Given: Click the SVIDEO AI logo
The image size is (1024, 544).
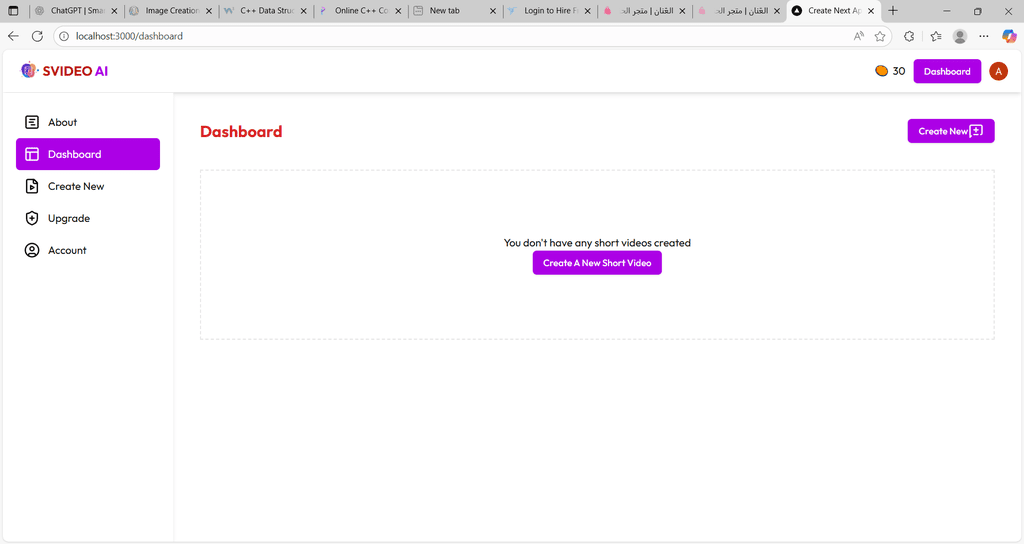Looking at the screenshot, I should pos(64,71).
